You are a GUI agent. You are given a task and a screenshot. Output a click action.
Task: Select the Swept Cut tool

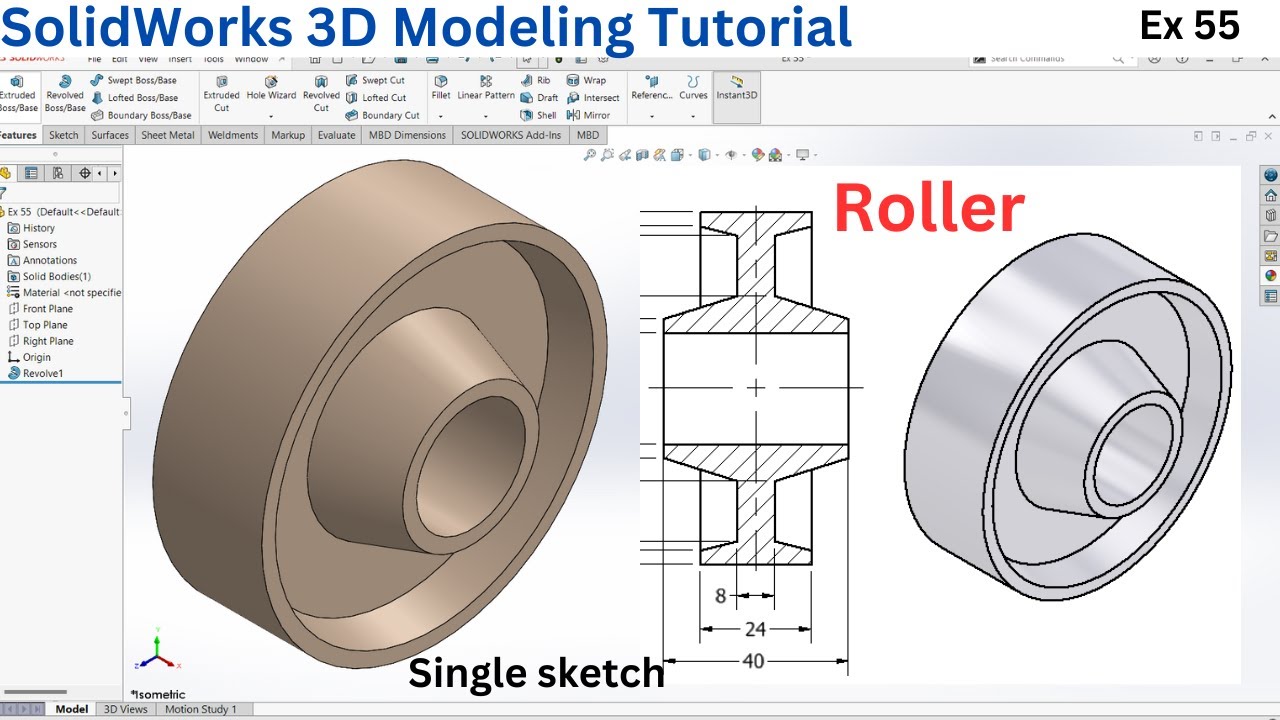point(375,80)
